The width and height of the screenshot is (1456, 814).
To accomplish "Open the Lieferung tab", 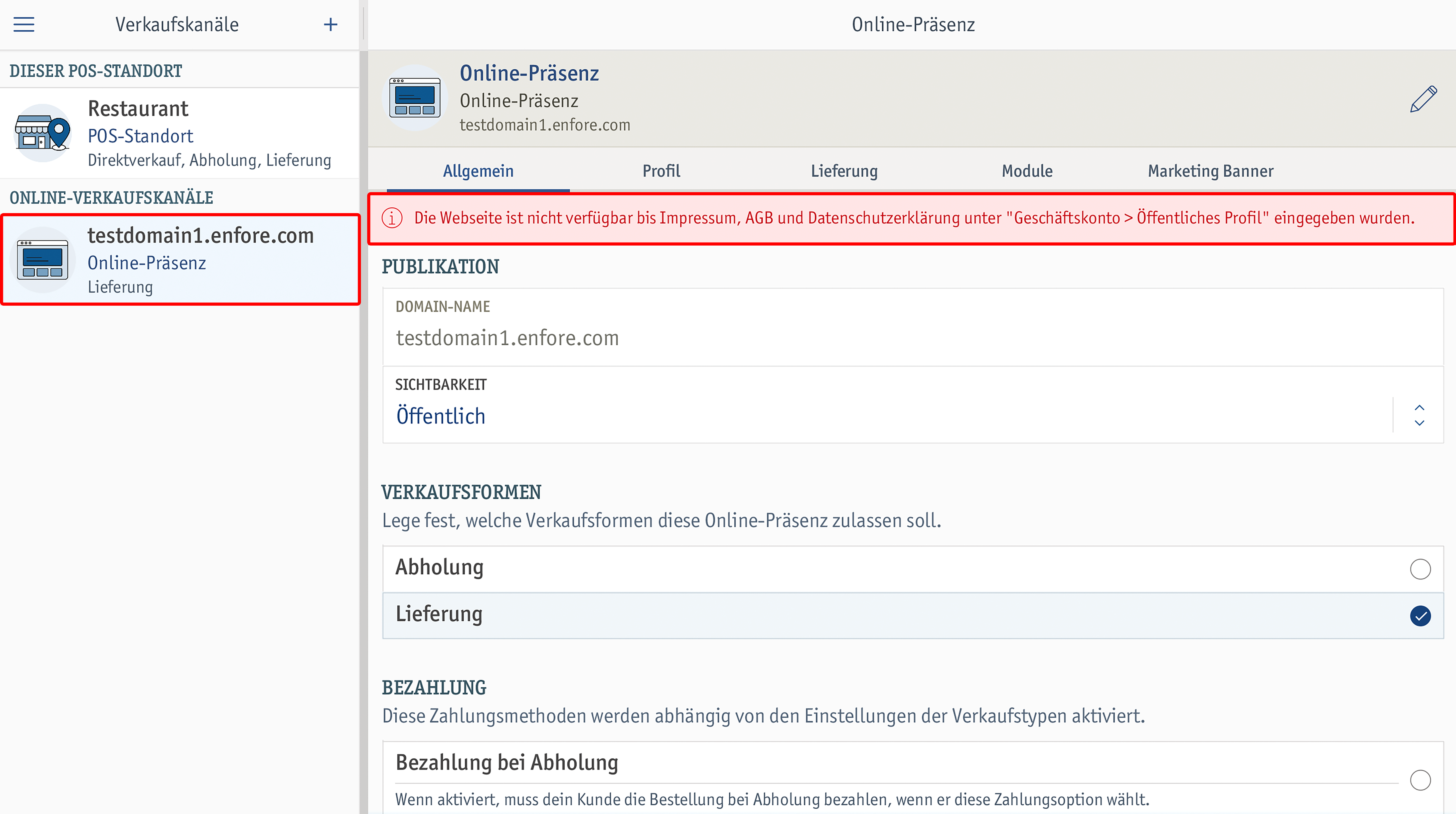I will tap(844, 171).
